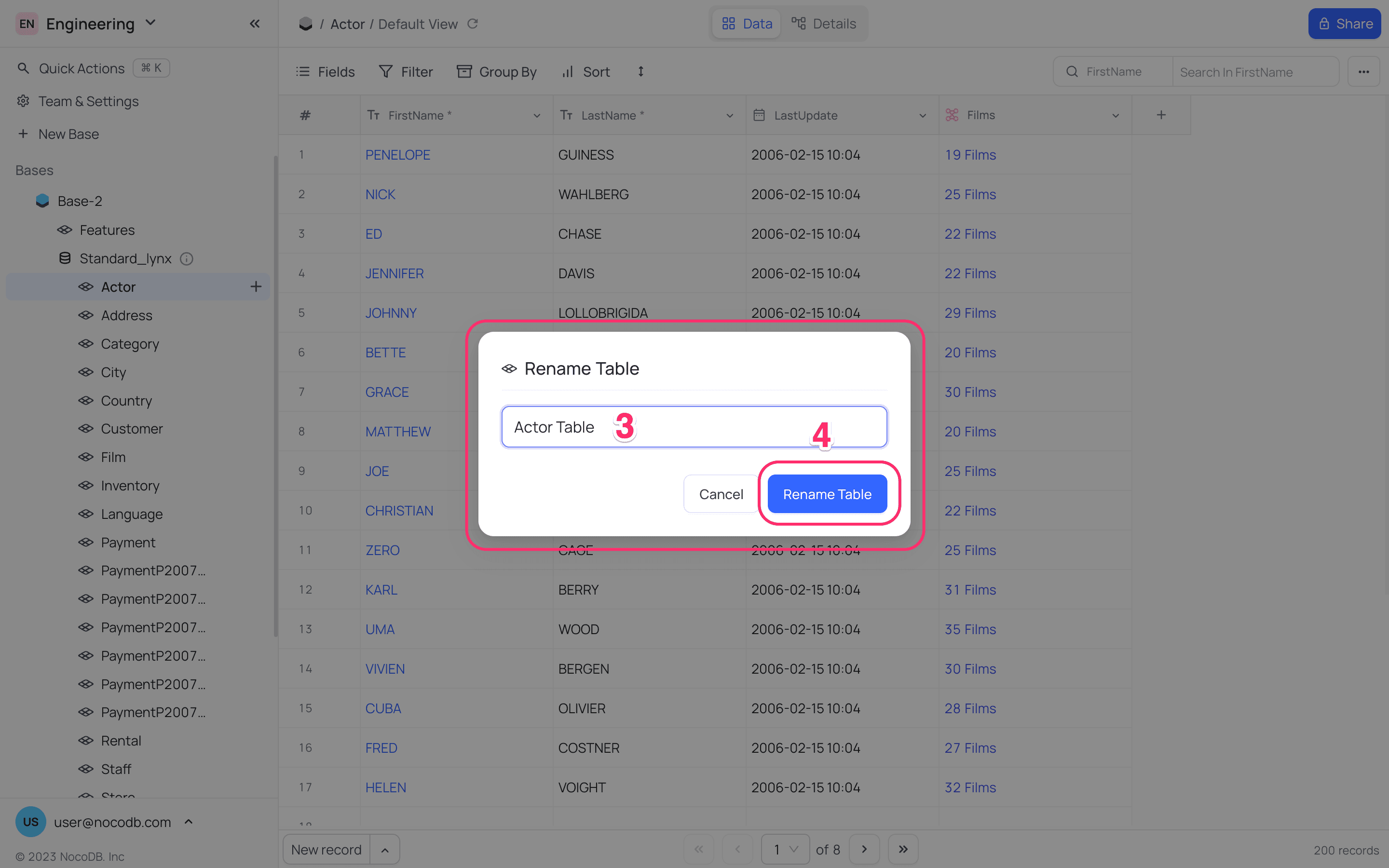Open the Fields menu

pos(326,72)
